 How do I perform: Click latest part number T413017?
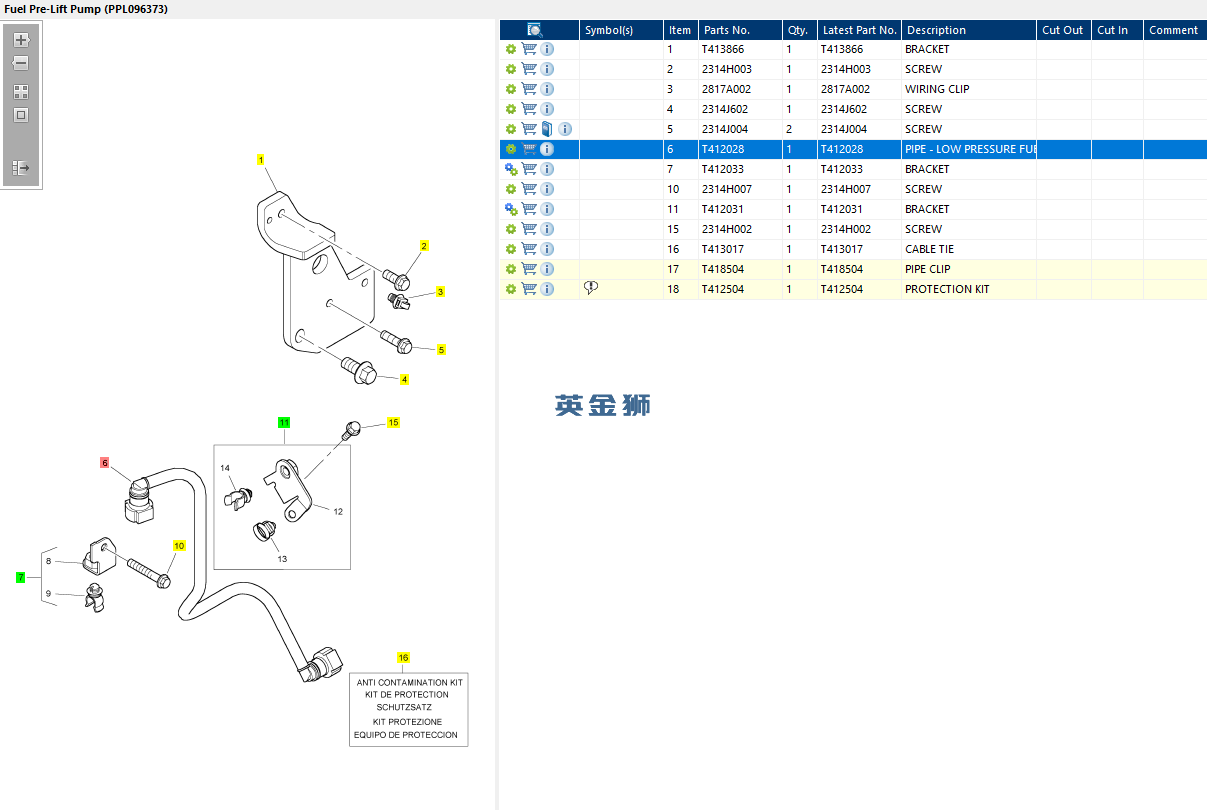click(x=842, y=249)
